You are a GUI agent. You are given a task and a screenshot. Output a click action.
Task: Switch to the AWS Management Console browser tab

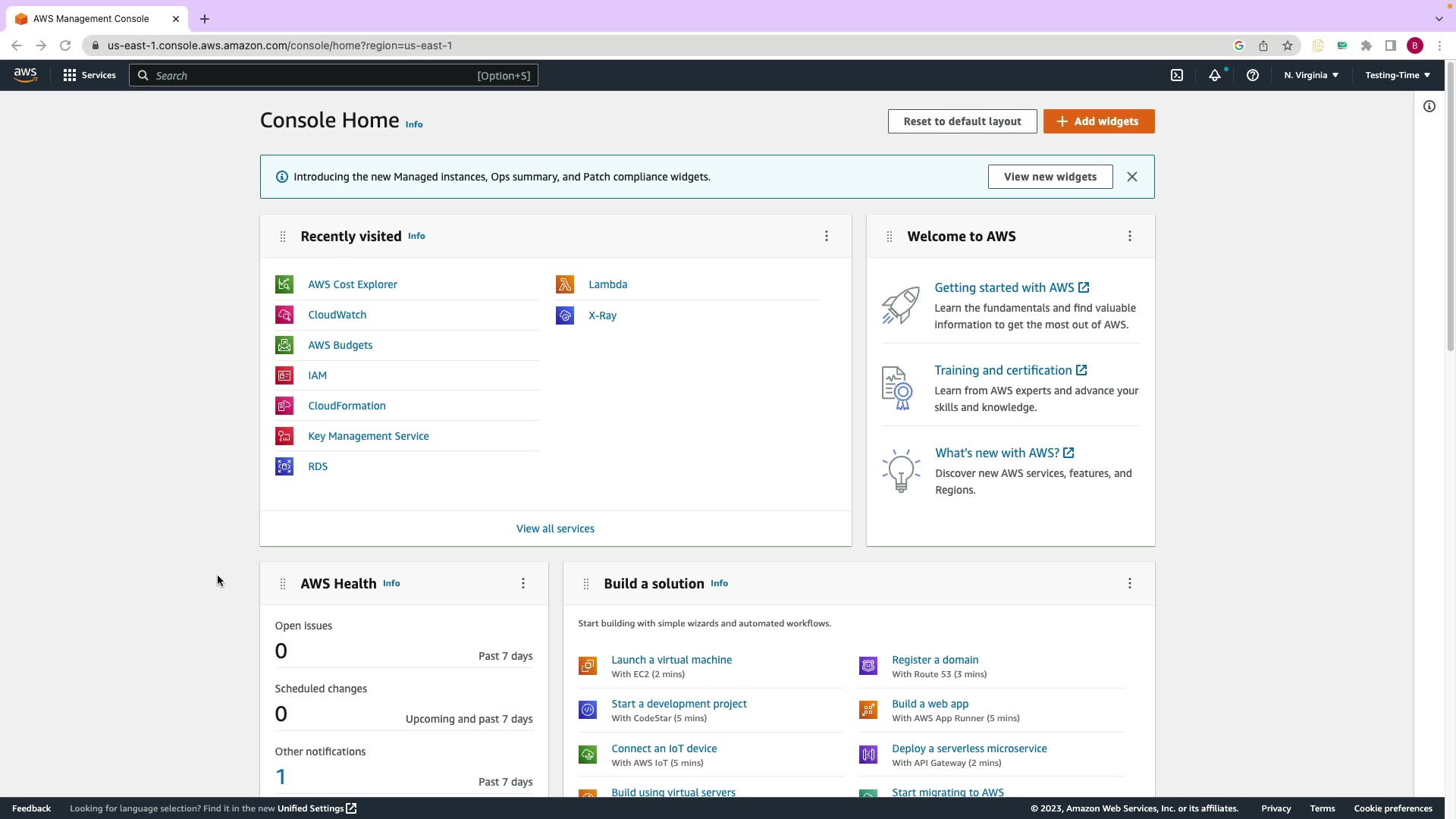91,19
